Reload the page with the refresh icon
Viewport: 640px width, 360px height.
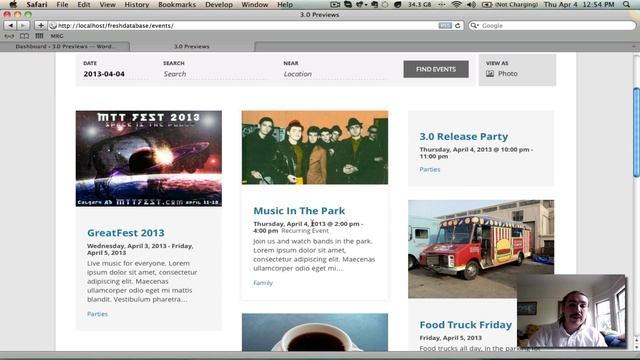point(458,25)
